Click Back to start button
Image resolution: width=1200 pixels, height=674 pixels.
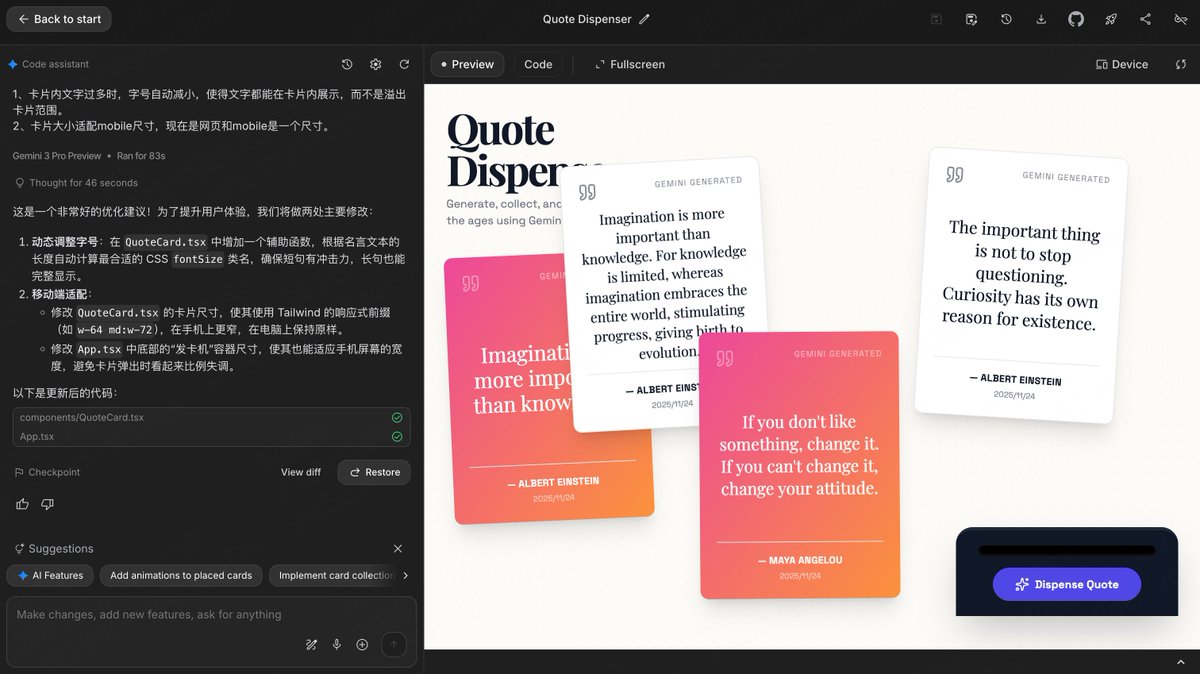[59, 19]
